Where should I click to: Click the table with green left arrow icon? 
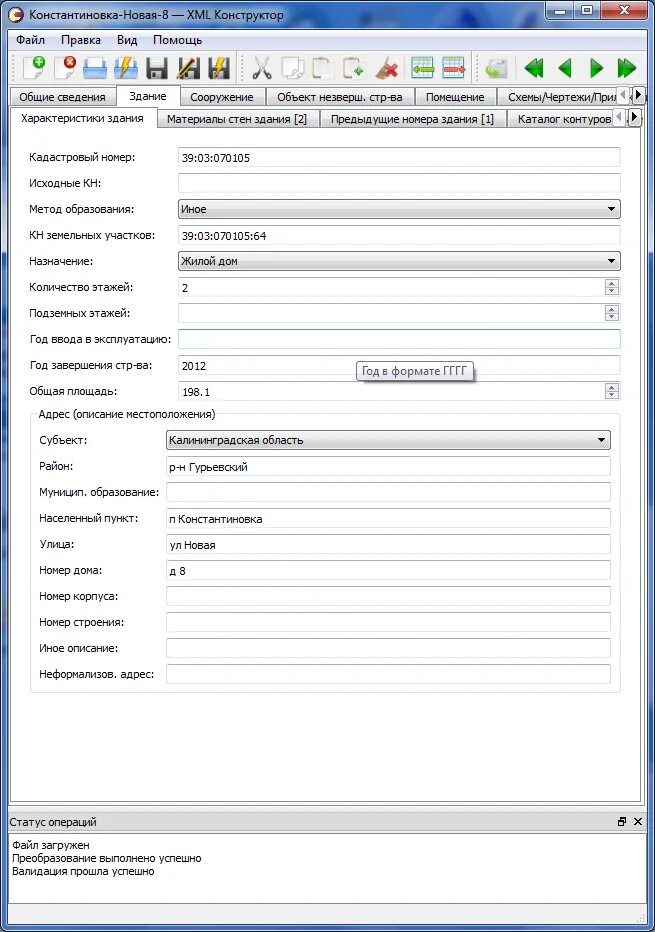tap(422, 68)
